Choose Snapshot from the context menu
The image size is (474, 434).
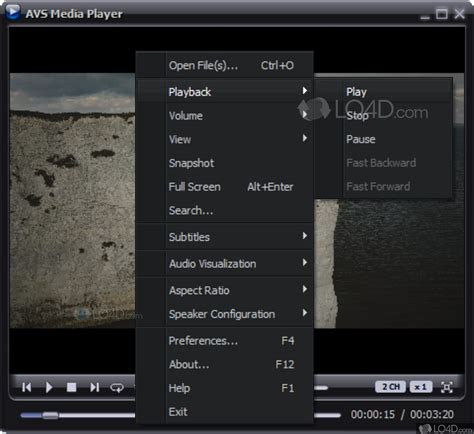224,163
